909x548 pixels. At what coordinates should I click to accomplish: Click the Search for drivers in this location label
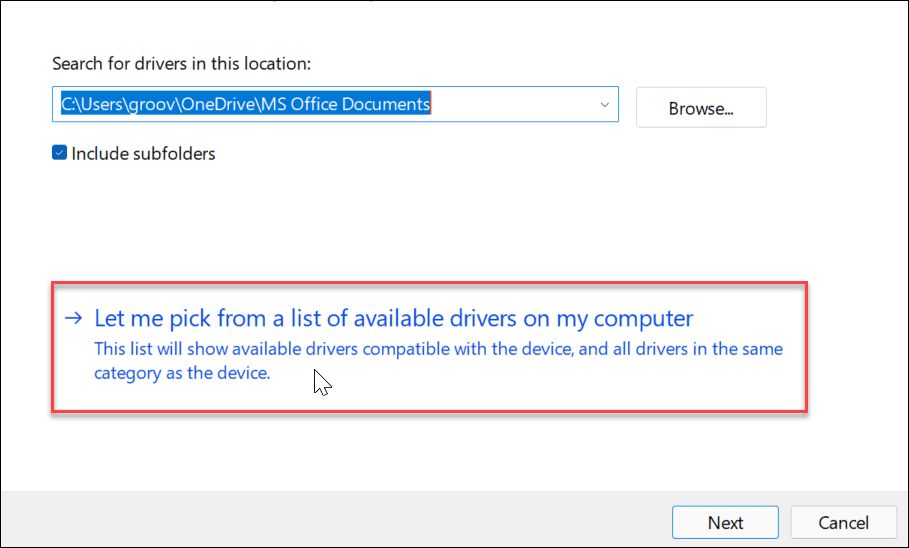tap(182, 64)
